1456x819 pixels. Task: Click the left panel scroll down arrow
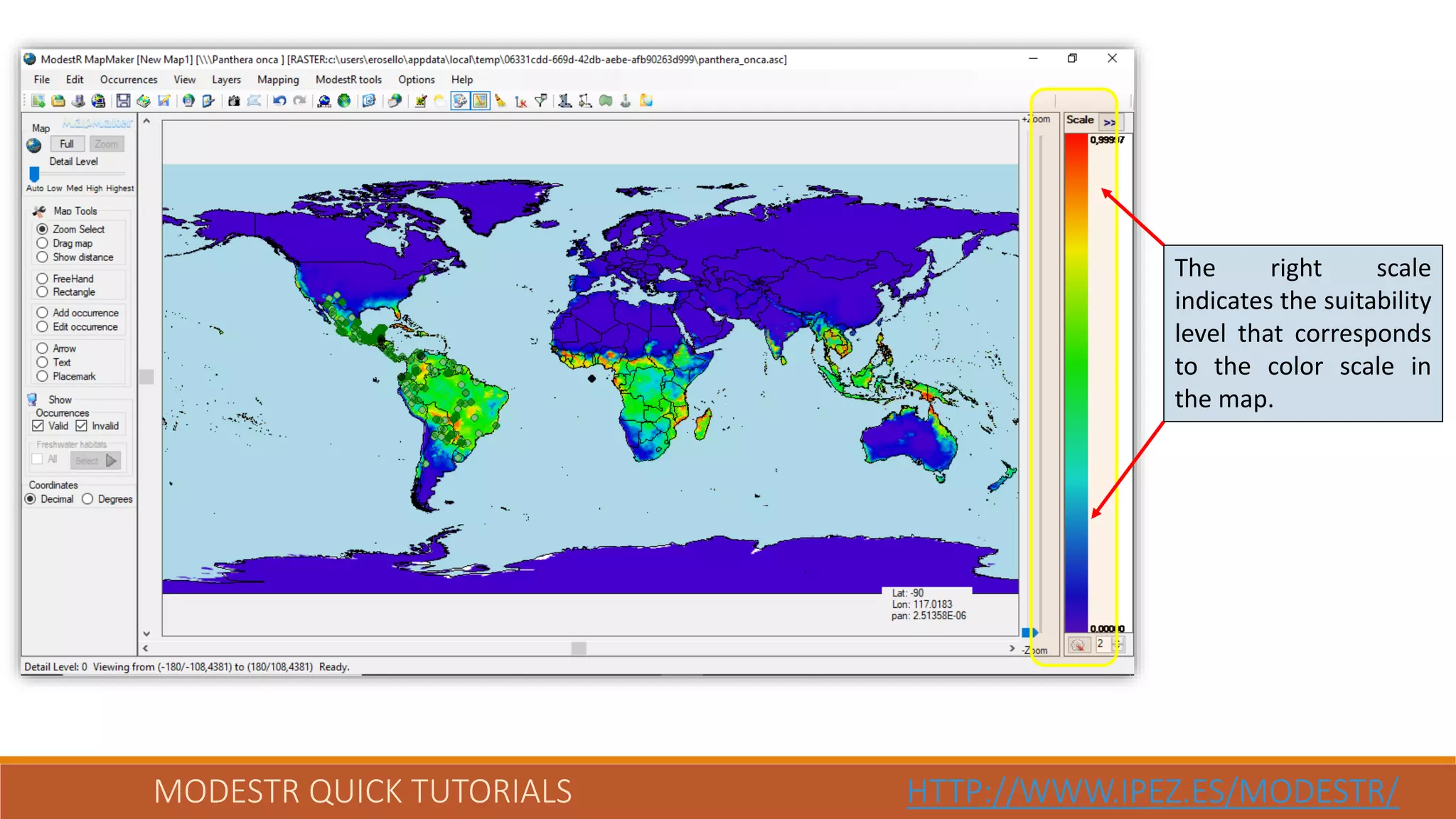146,633
